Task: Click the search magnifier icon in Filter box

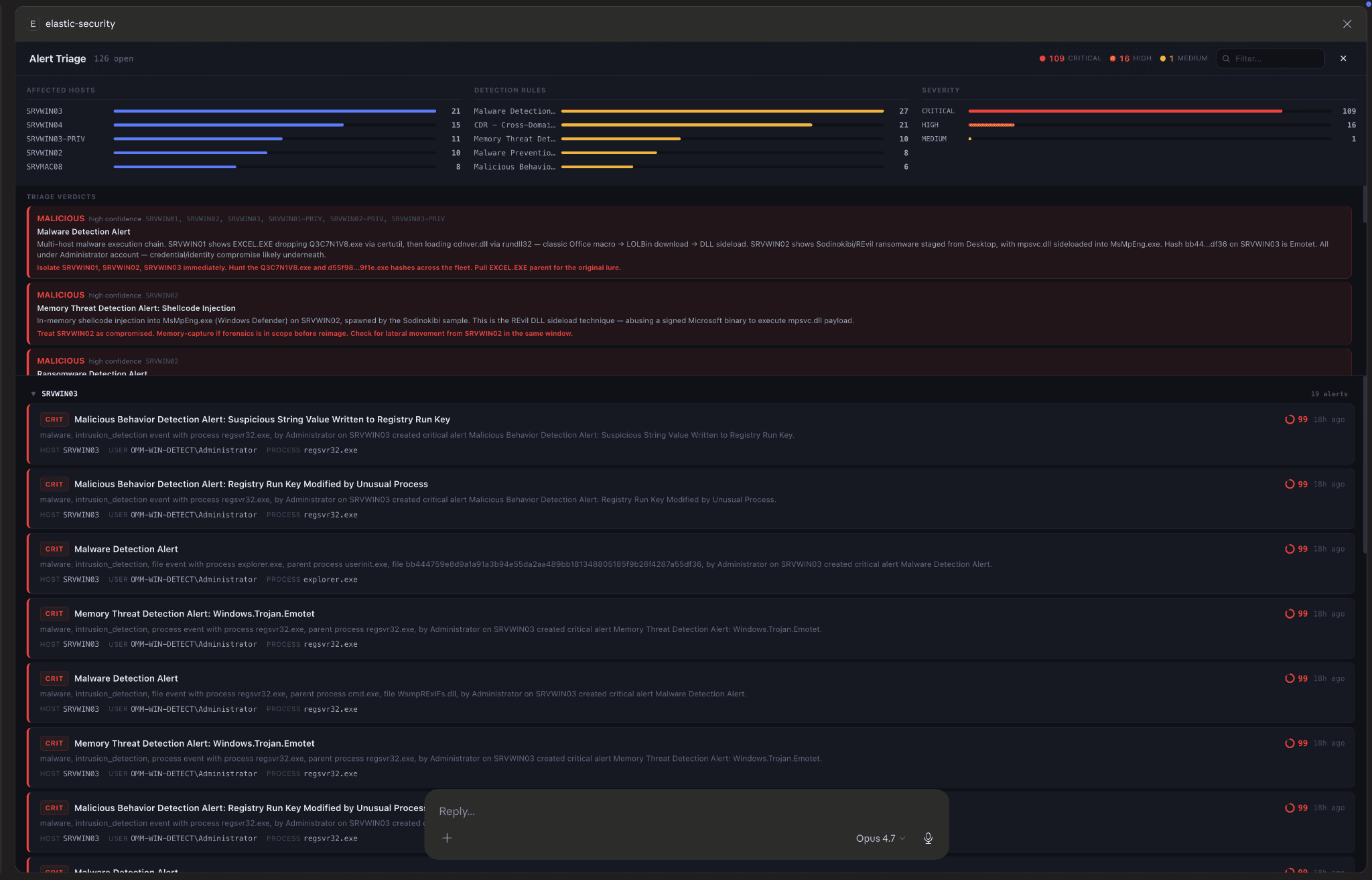Action: click(1226, 59)
